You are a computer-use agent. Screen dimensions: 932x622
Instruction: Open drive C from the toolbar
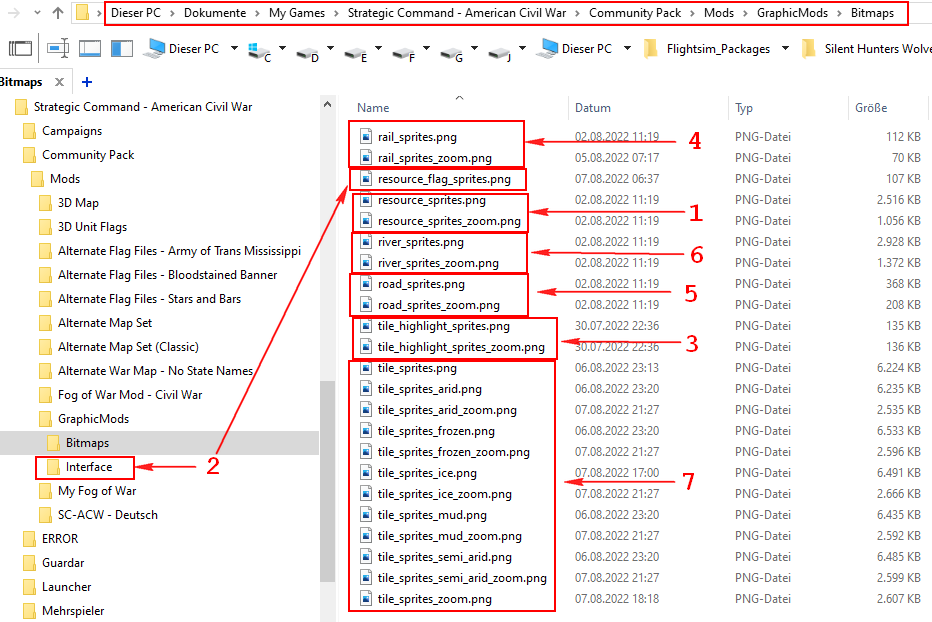click(x=260, y=51)
